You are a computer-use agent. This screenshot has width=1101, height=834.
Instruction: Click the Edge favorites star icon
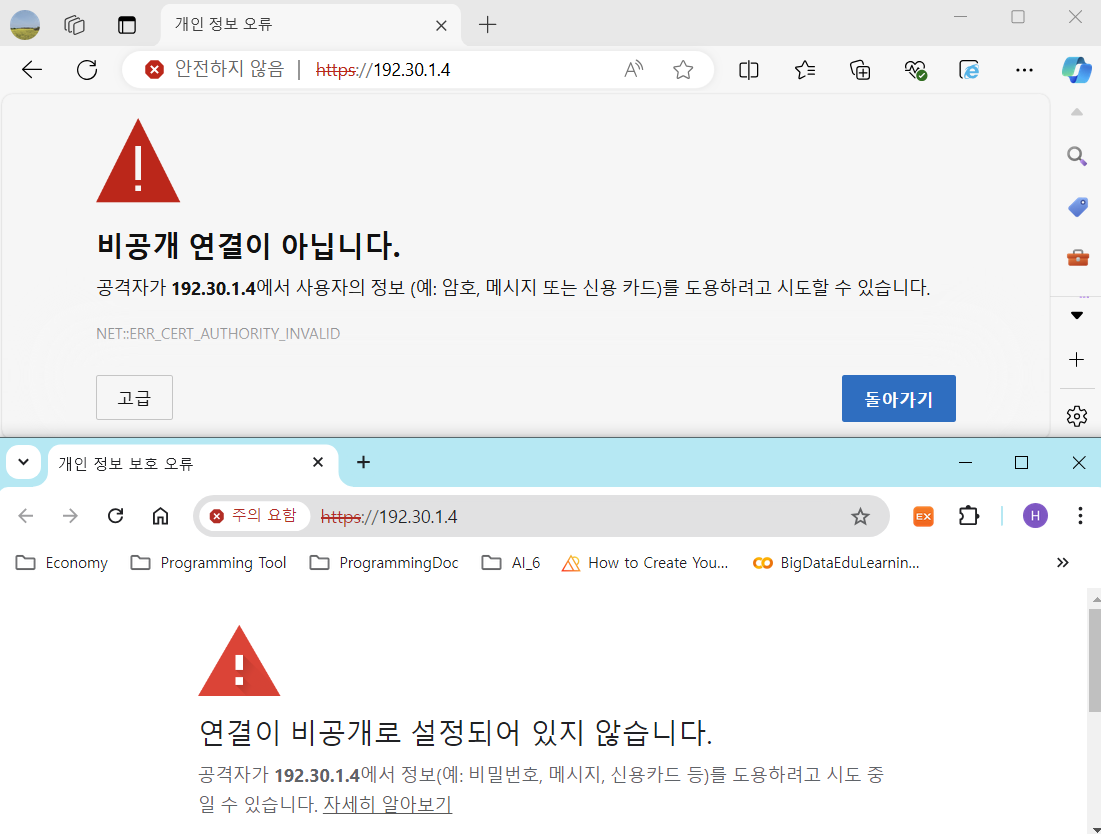(x=683, y=70)
